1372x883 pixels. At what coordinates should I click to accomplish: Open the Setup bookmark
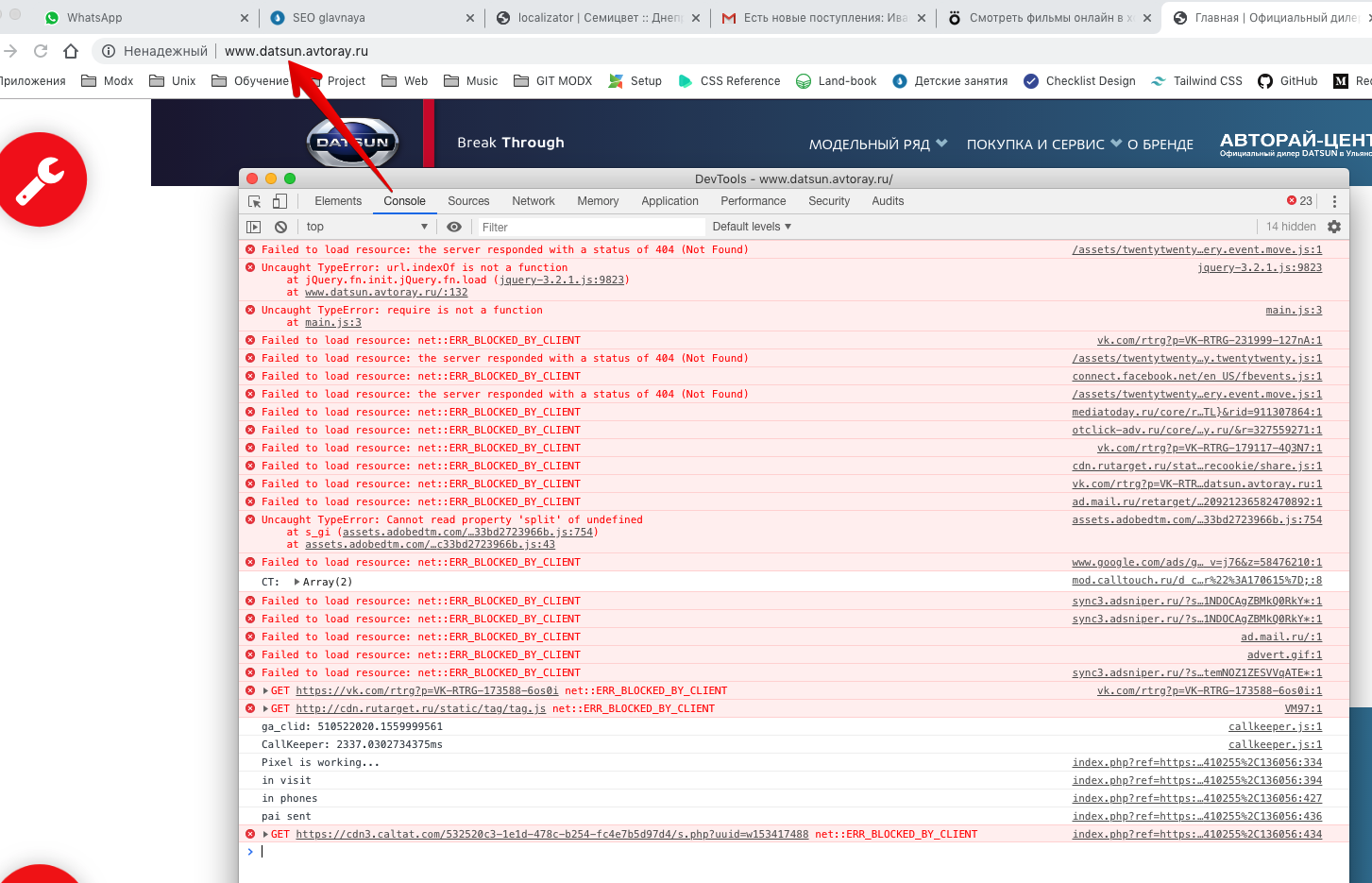click(635, 81)
